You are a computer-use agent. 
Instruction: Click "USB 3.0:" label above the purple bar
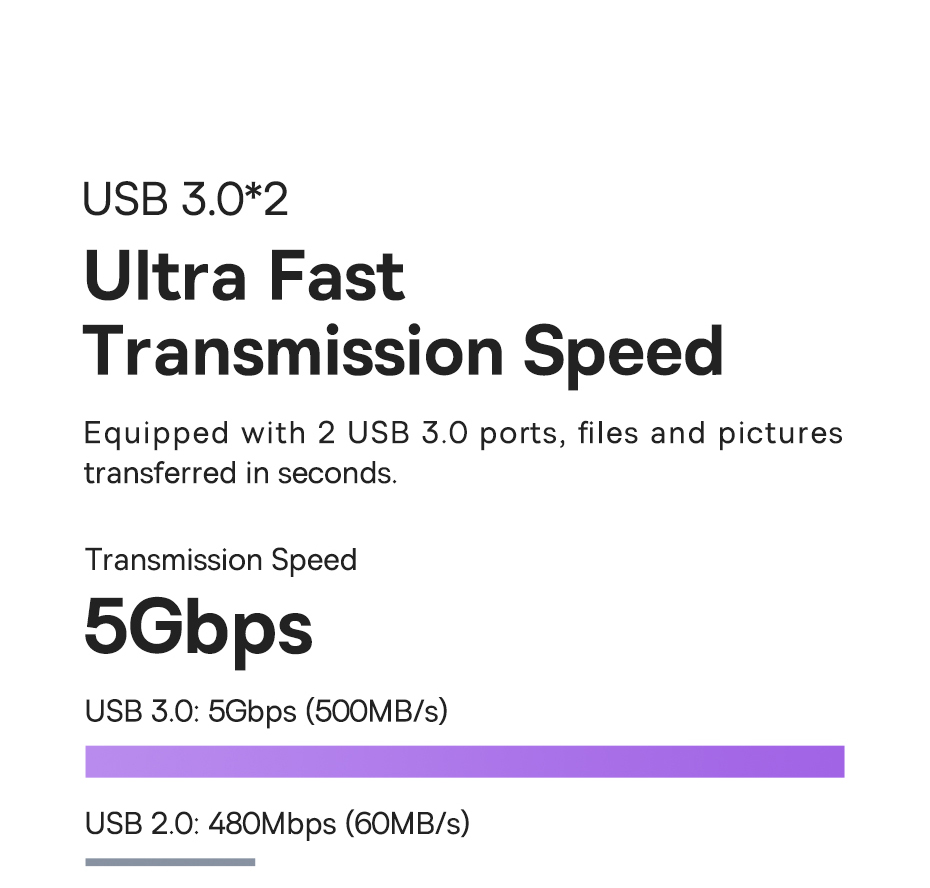[x=142, y=712]
